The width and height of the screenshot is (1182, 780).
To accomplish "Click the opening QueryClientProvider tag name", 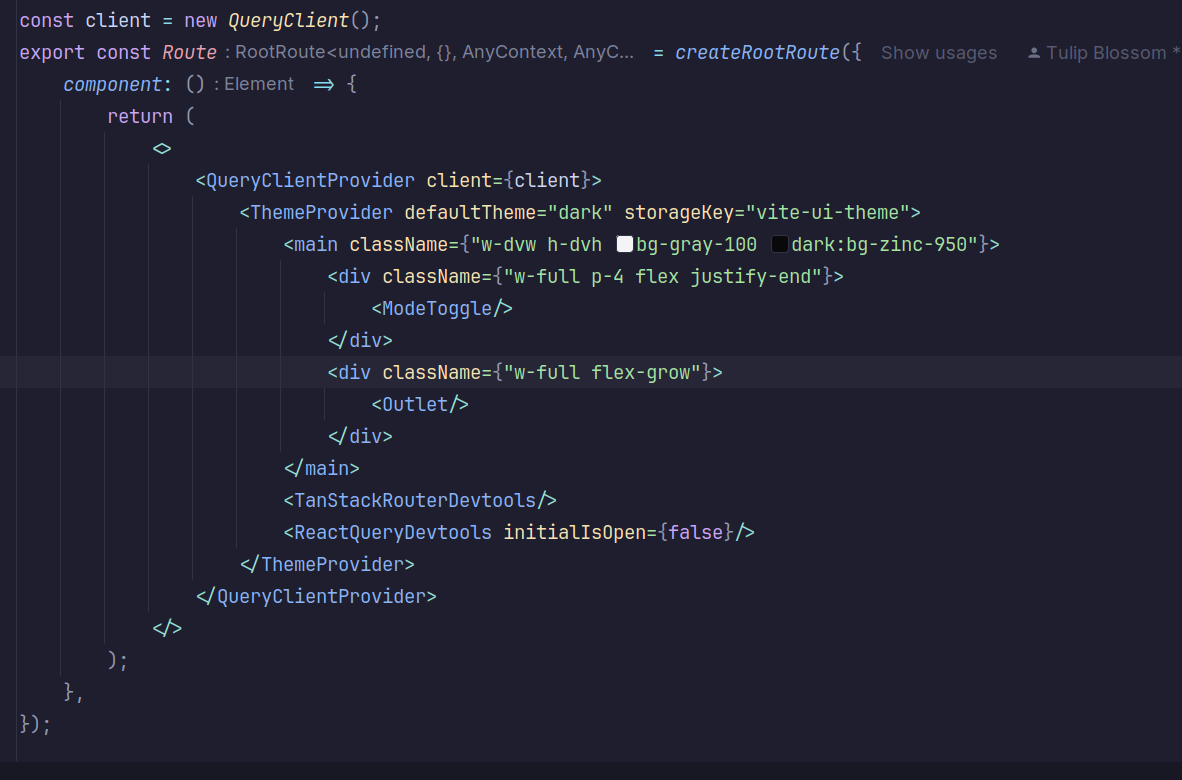I will pyautogui.click(x=310, y=180).
